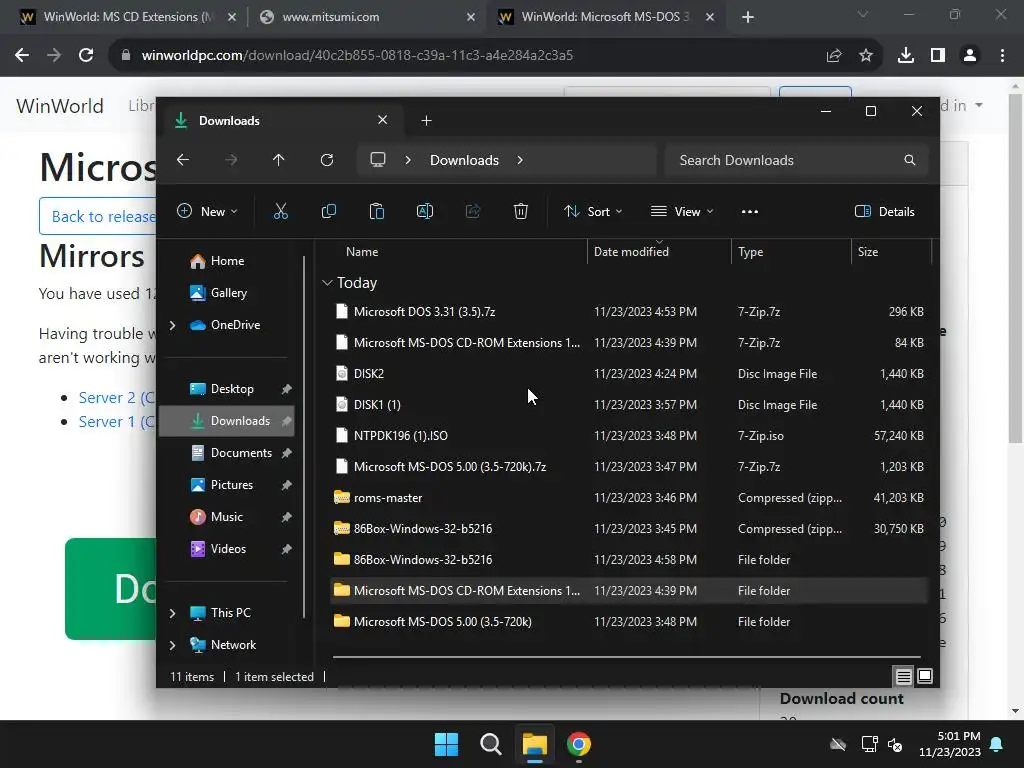Select Home in navigation pane

[x=227, y=261]
